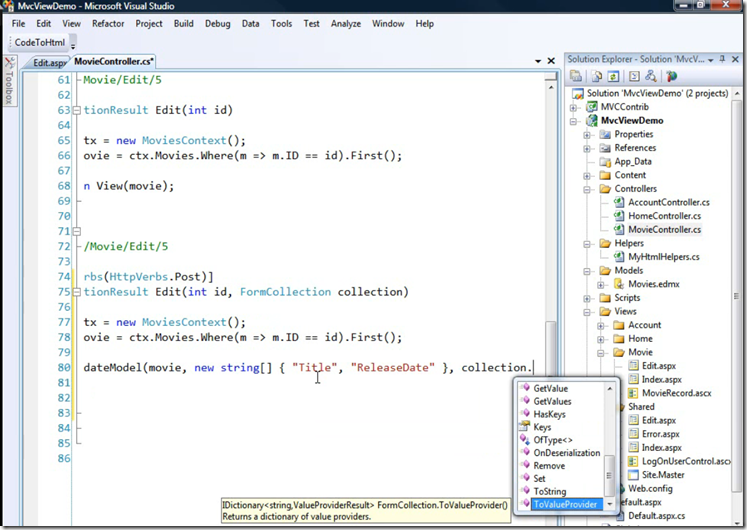Click the Refresh icon in Solution Explorer
Screen dimensions: 747x530
point(614,76)
